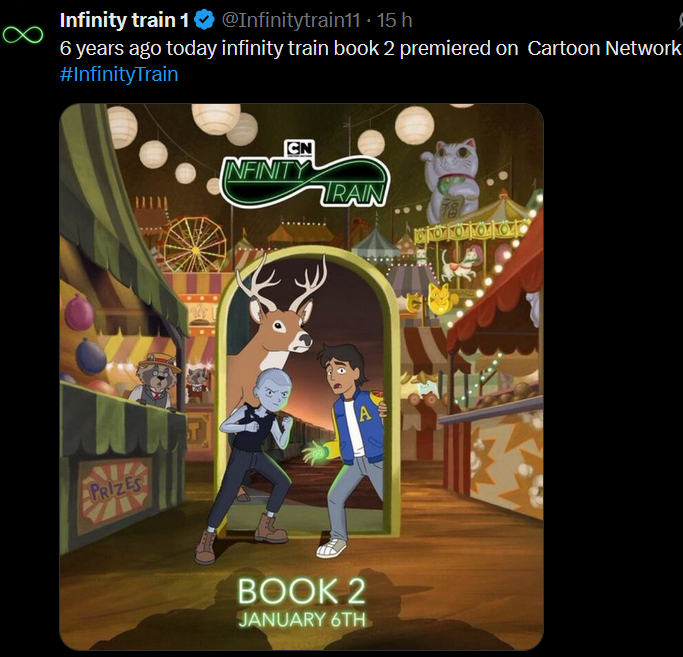Click the JANUARY 6TH date on poster

click(x=301, y=619)
